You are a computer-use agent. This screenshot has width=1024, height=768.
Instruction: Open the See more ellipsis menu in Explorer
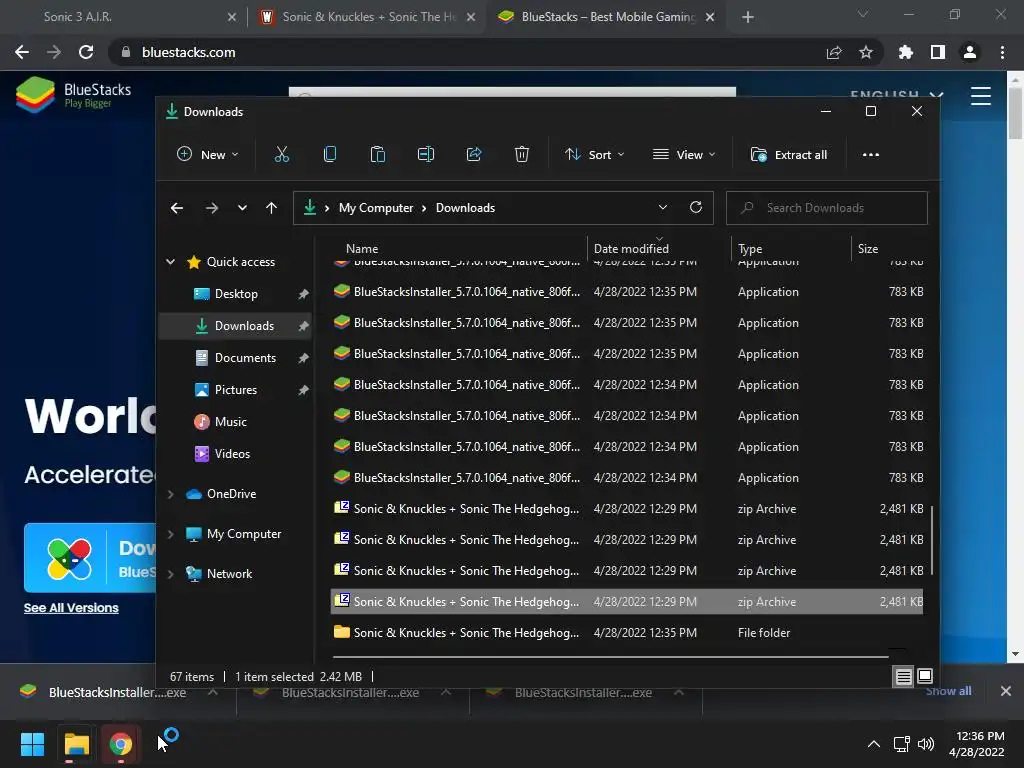point(871,155)
